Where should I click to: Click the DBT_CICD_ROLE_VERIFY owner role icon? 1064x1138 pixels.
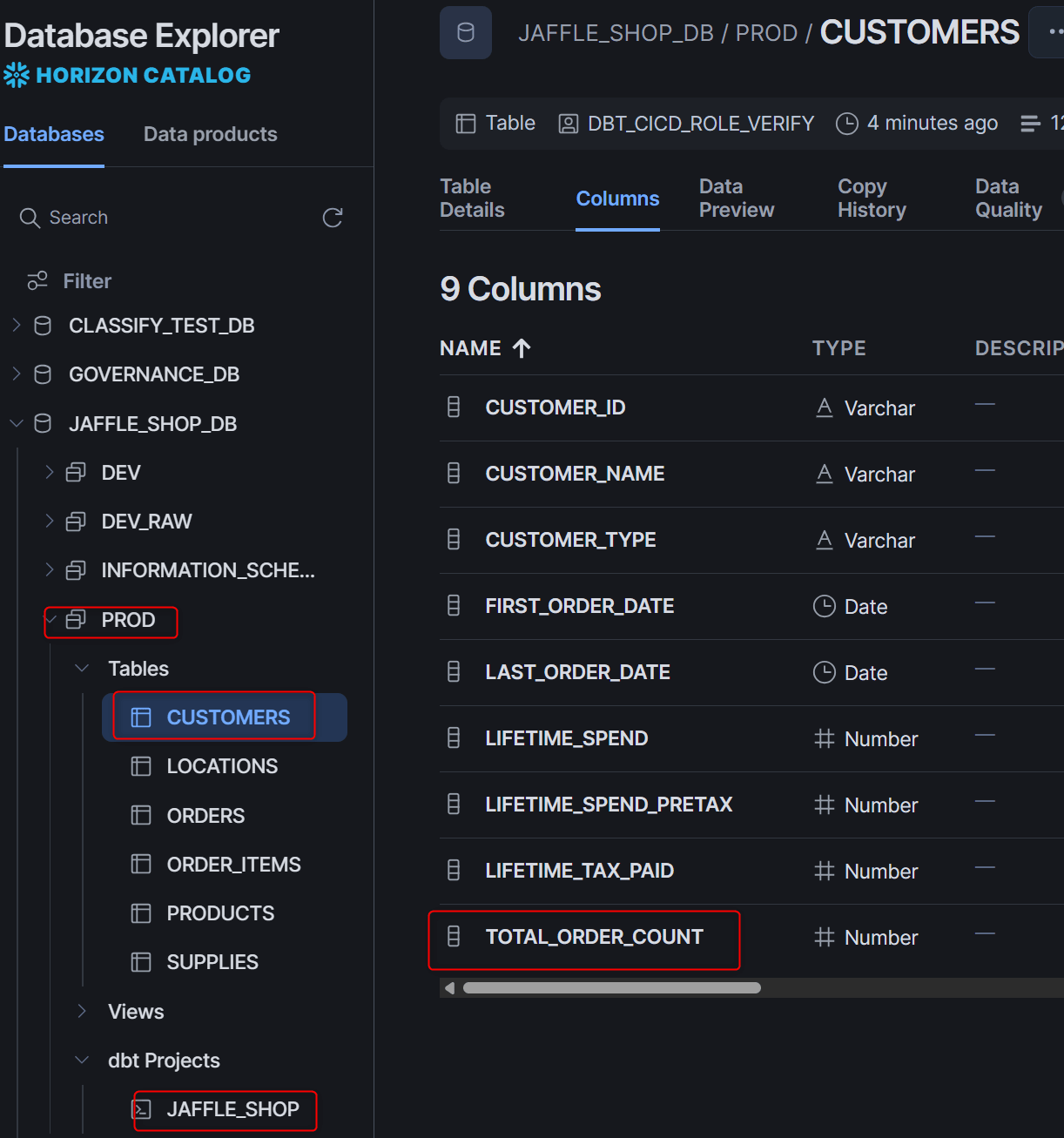pos(568,124)
